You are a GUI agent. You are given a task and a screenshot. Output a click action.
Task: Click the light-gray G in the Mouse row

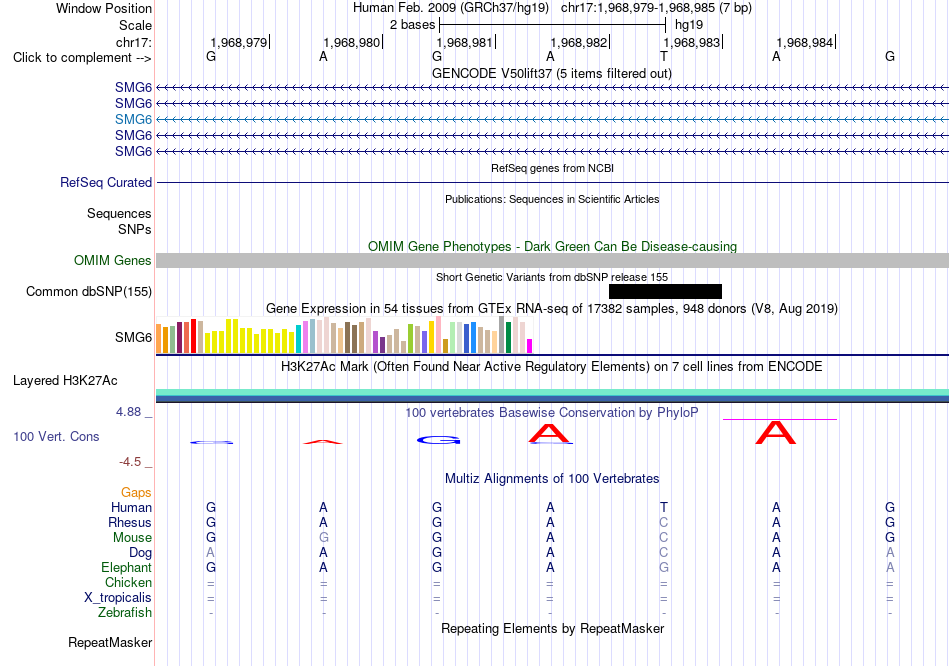324,538
